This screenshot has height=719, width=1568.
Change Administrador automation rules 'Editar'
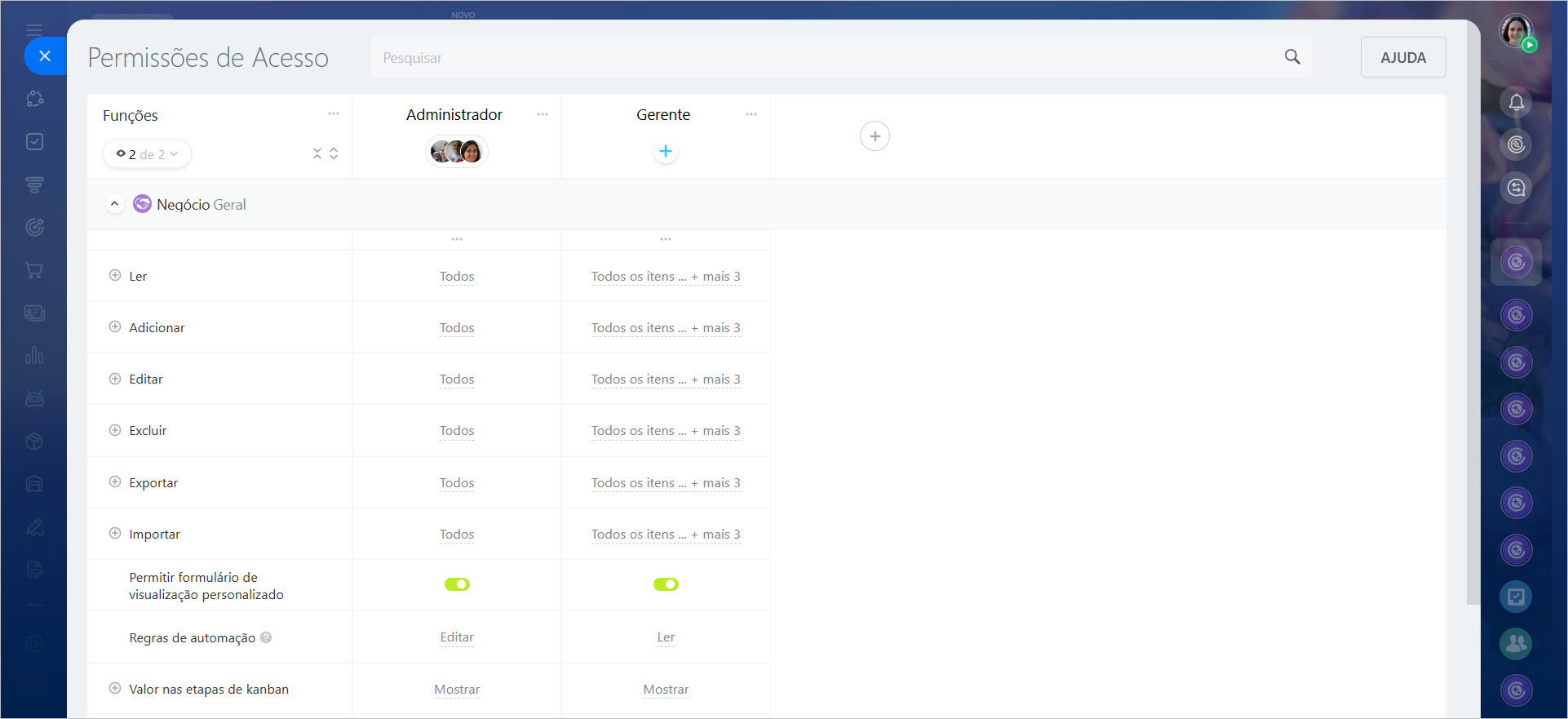[457, 637]
